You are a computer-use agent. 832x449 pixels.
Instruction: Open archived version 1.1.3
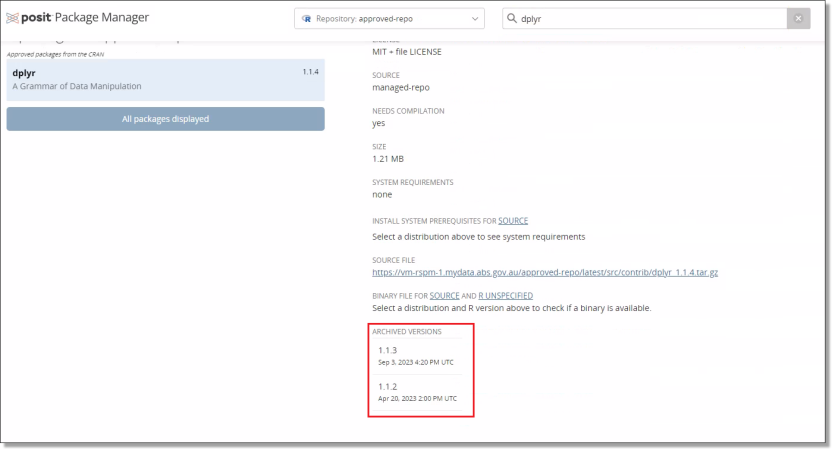coord(388,350)
